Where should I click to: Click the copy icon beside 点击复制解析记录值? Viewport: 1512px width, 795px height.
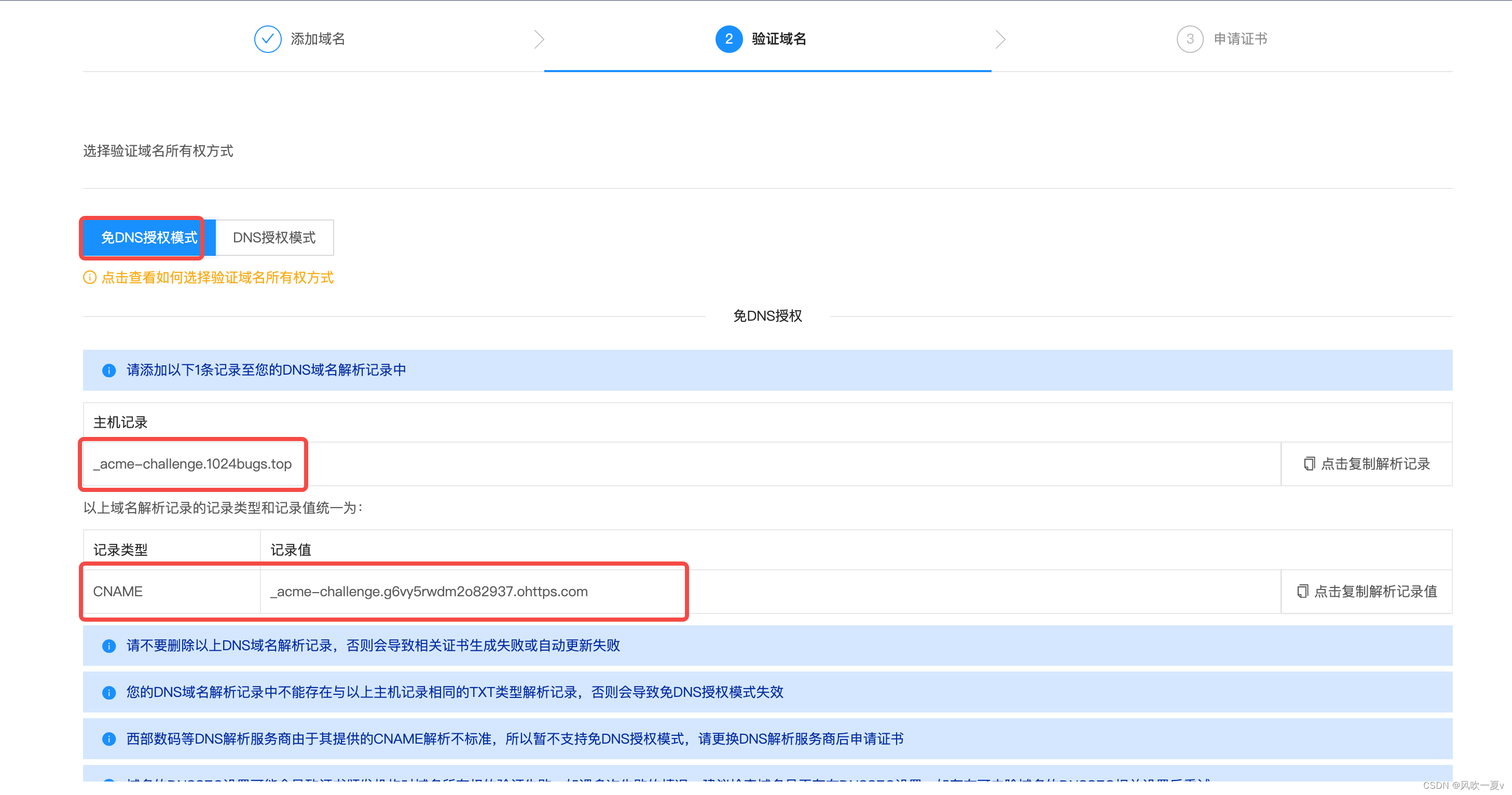pyautogui.click(x=1302, y=591)
